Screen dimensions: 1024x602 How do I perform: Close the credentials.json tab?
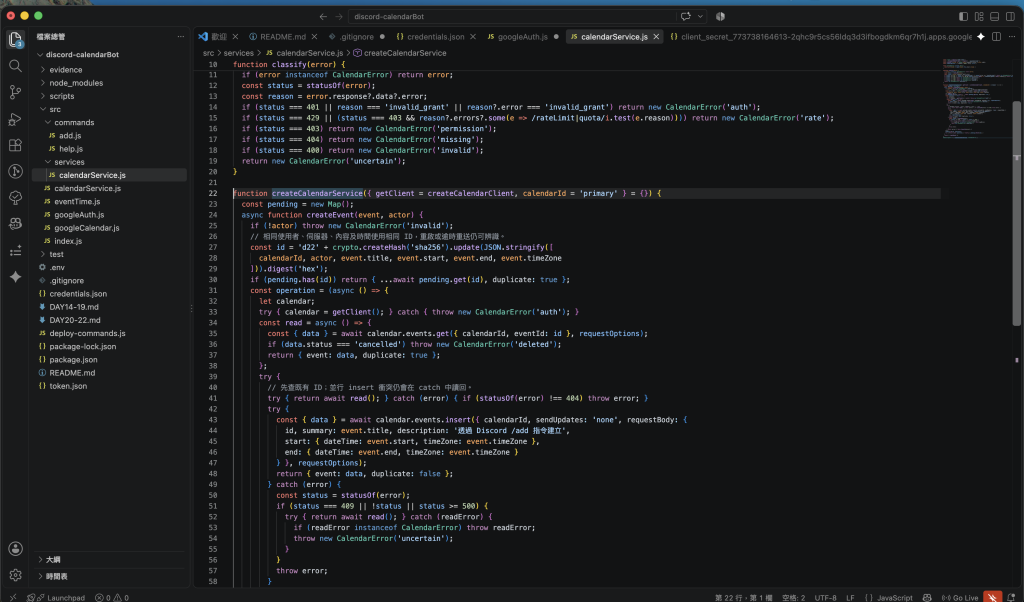pos(473,37)
